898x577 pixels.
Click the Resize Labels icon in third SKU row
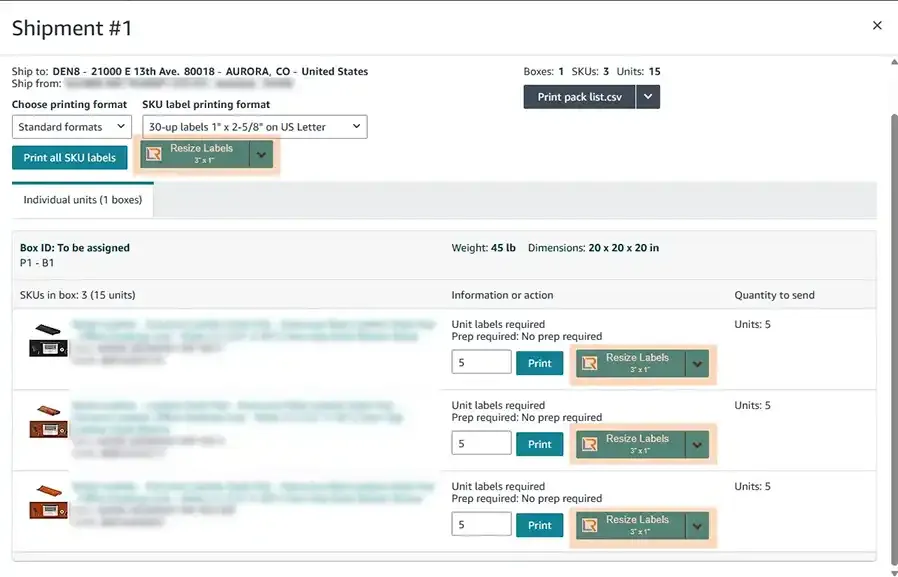589,525
